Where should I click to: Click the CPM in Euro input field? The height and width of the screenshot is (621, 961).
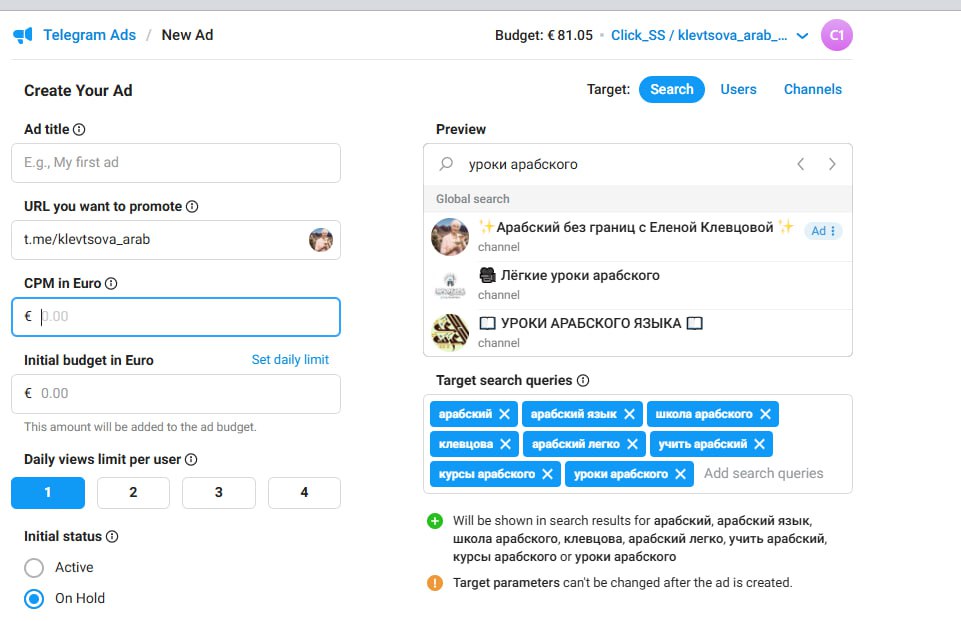click(176, 317)
